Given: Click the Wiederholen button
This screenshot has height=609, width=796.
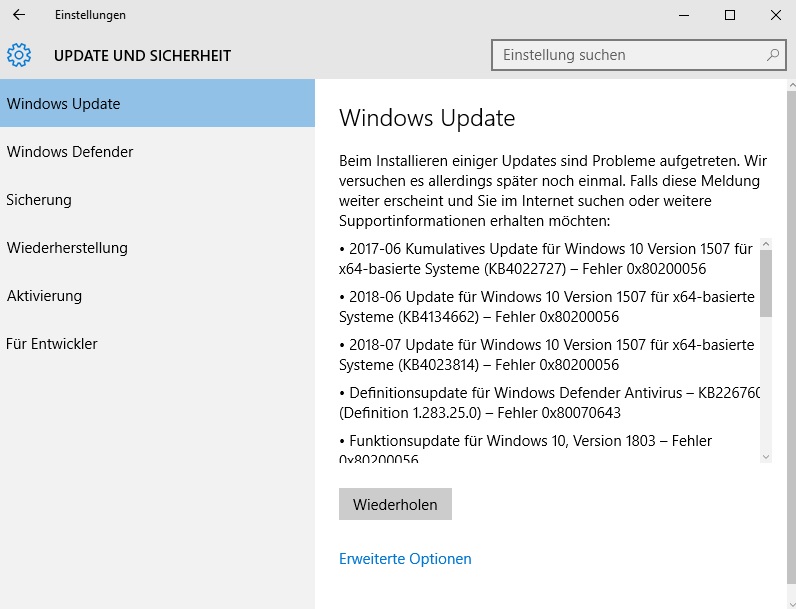Looking at the screenshot, I should (x=395, y=504).
